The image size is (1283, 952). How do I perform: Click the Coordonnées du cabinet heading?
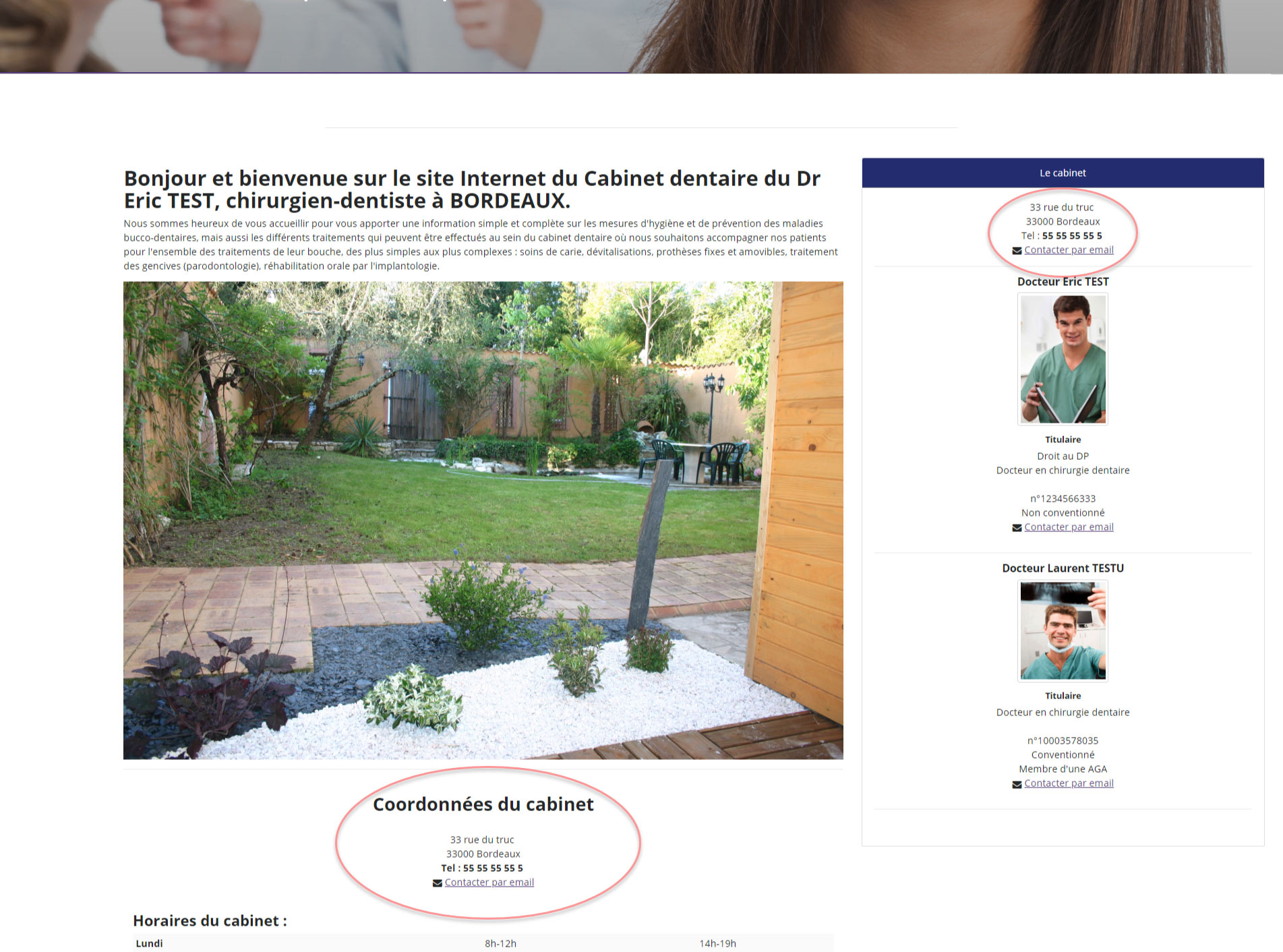[x=483, y=804]
